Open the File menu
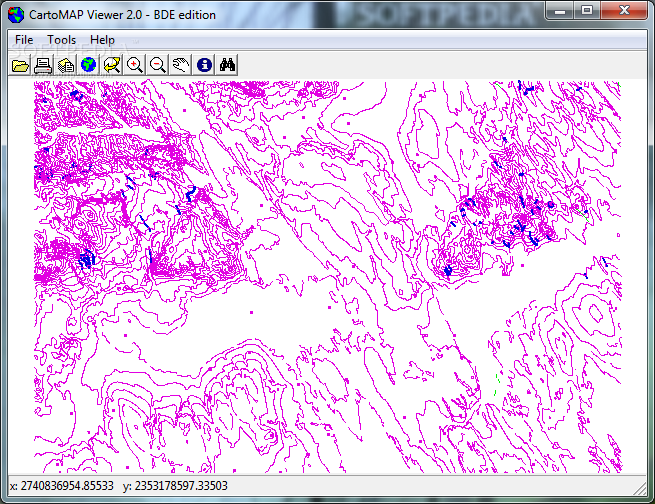The image size is (655, 504). (24, 40)
